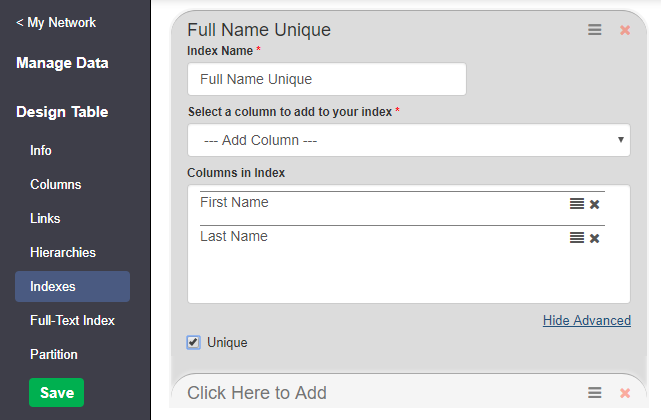This screenshot has height=420, width=661.
Task: Select Links in the sidebar
Action: [45, 218]
